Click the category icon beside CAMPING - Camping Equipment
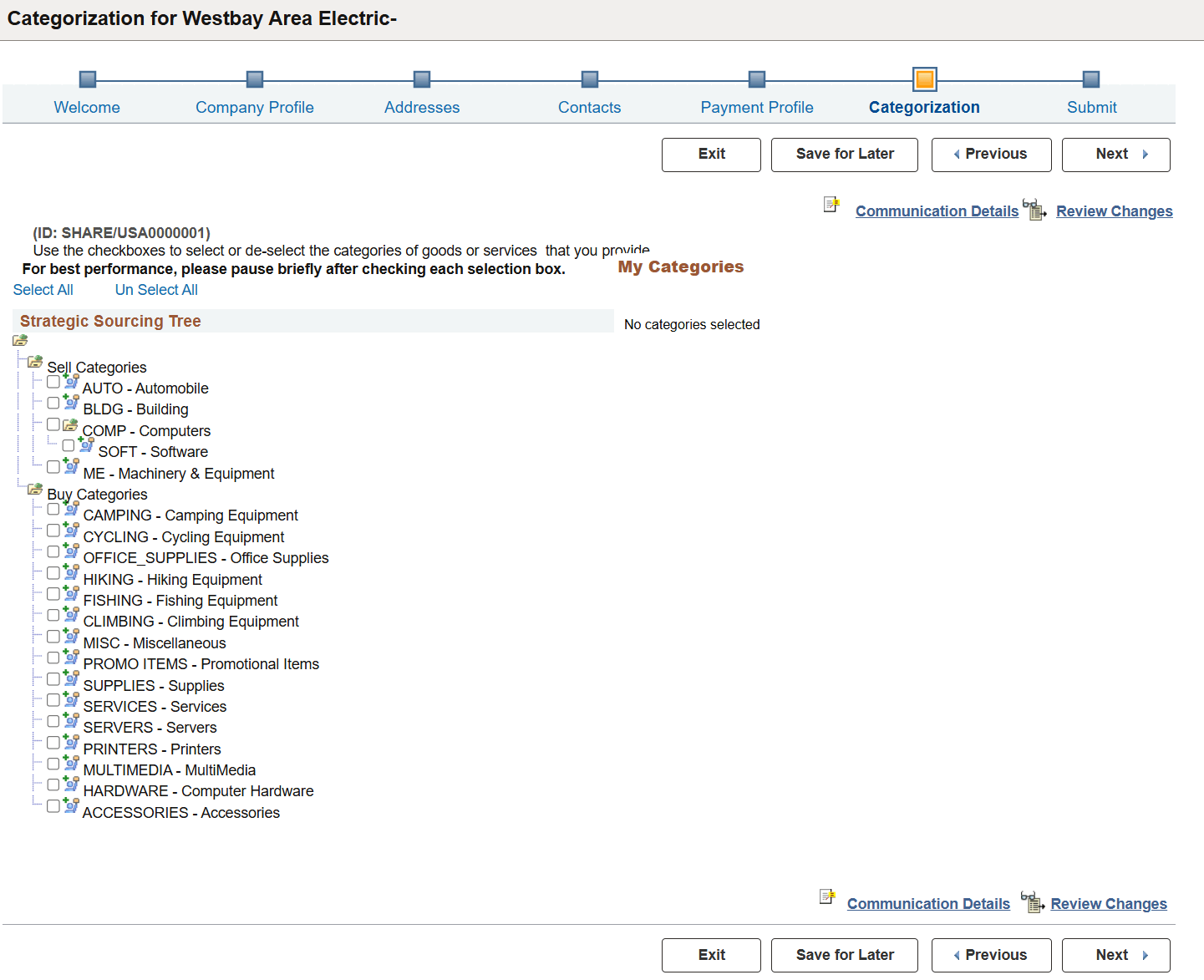1204x980 pixels. pyautogui.click(x=70, y=509)
